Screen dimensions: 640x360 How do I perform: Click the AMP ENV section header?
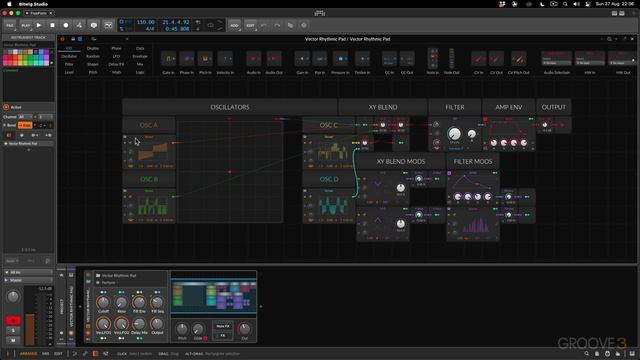[x=509, y=107]
